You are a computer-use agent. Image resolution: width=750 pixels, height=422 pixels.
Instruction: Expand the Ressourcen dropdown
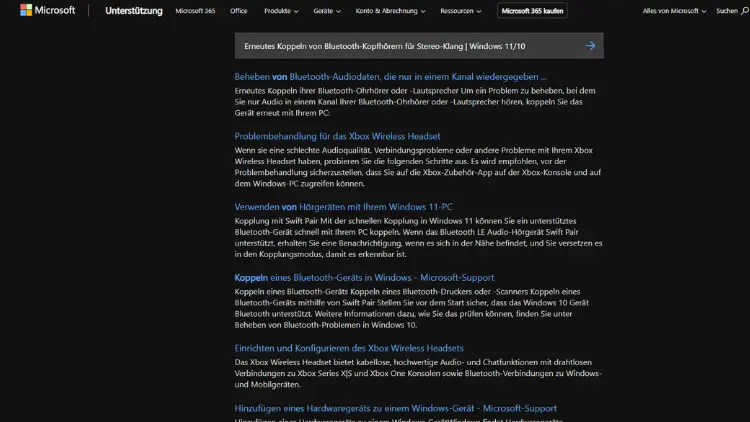pos(461,11)
